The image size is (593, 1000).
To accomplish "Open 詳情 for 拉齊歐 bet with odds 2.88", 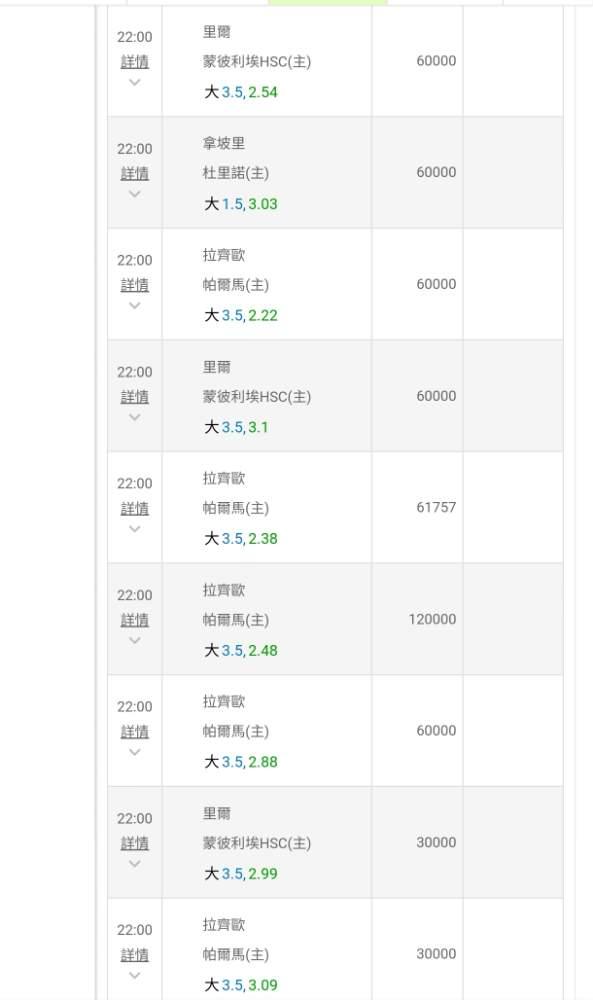I will [135, 732].
